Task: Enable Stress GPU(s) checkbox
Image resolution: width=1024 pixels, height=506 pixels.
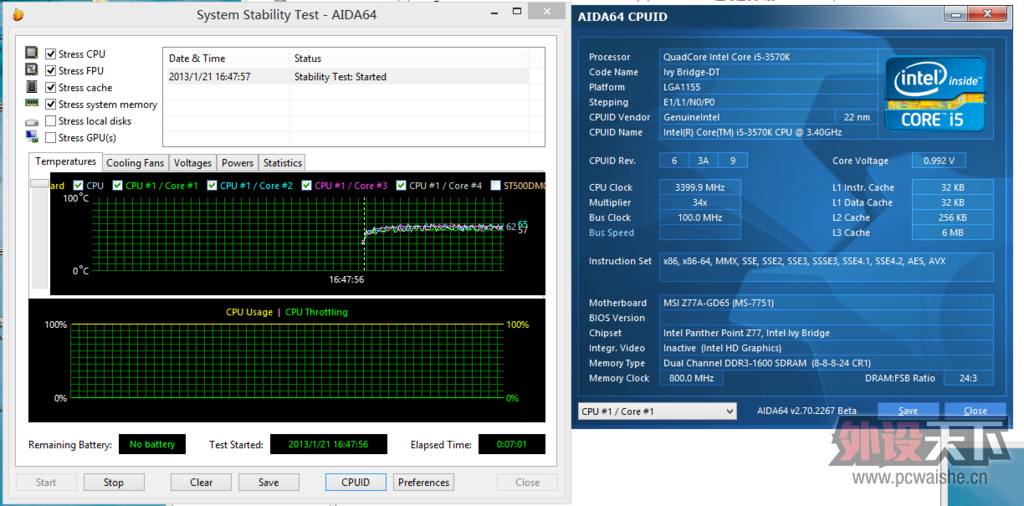Action: pyautogui.click(x=50, y=138)
